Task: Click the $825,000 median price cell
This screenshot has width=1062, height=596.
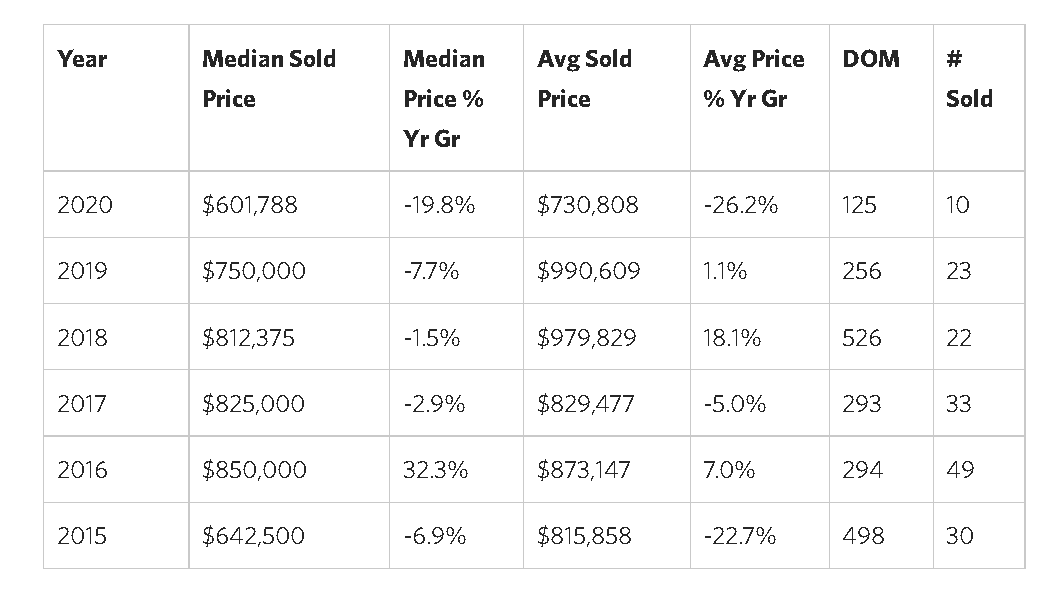Action: [x=253, y=404]
